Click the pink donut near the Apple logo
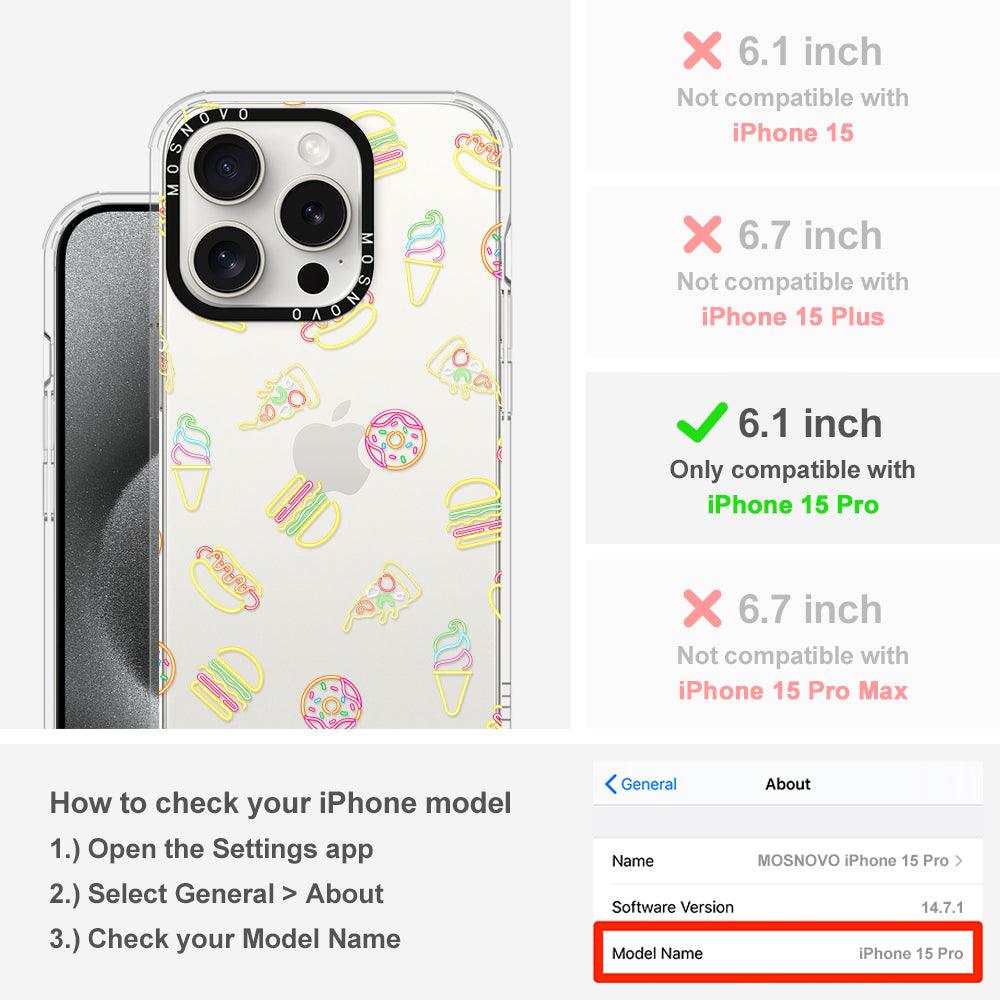 395,440
